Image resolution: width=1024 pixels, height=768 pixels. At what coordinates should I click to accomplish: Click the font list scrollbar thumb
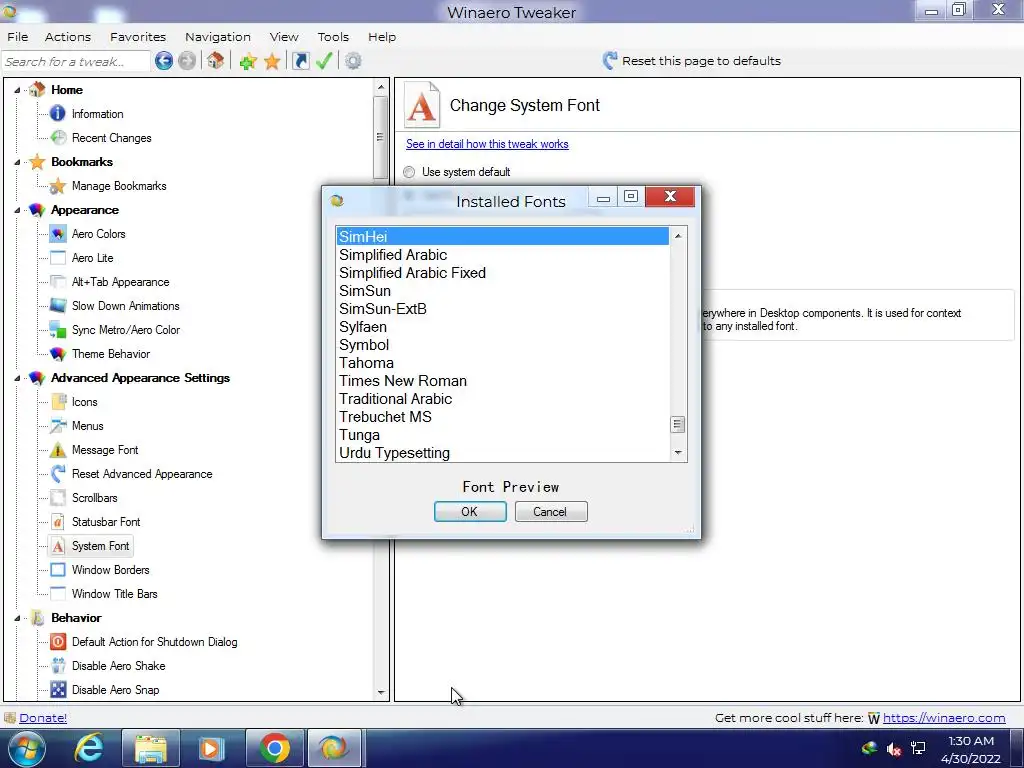click(x=678, y=424)
